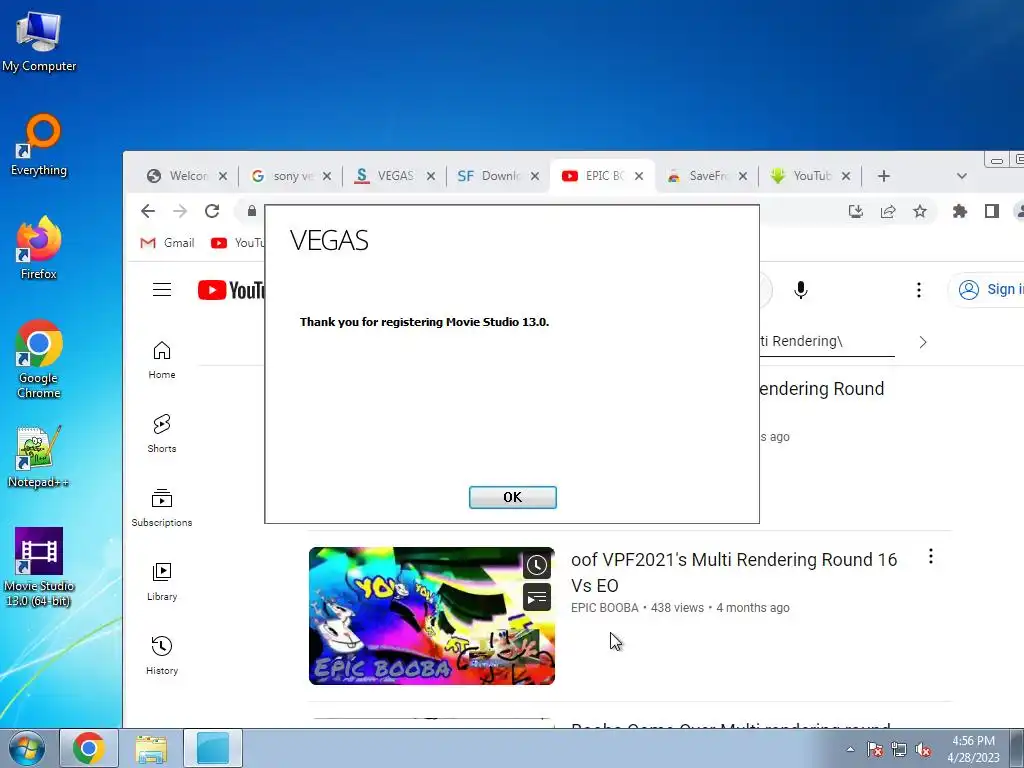Image resolution: width=1024 pixels, height=768 pixels.
Task: Open Windows Start menu
Action: coord(27,748)
